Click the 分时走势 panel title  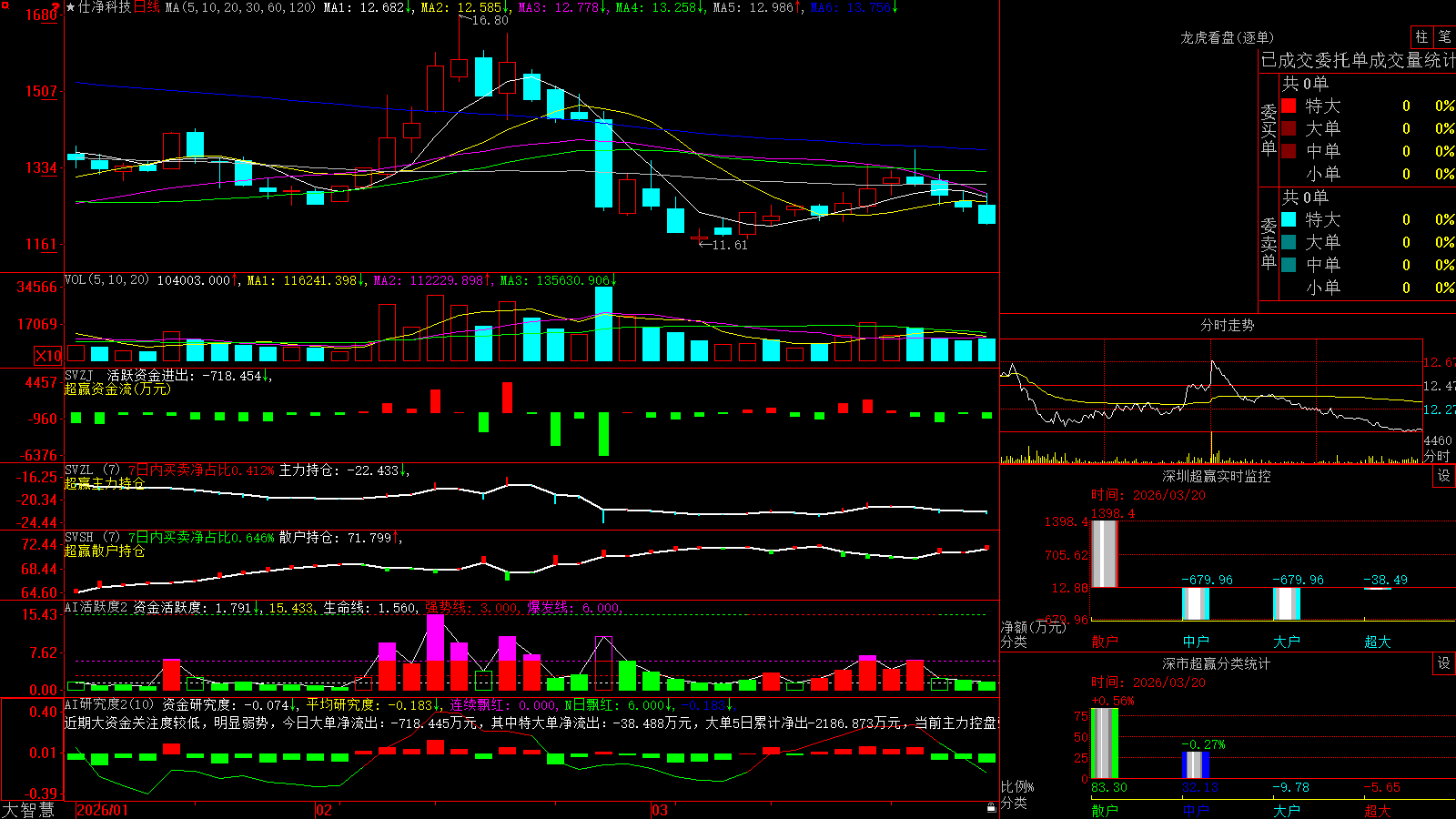point(1227,325)
